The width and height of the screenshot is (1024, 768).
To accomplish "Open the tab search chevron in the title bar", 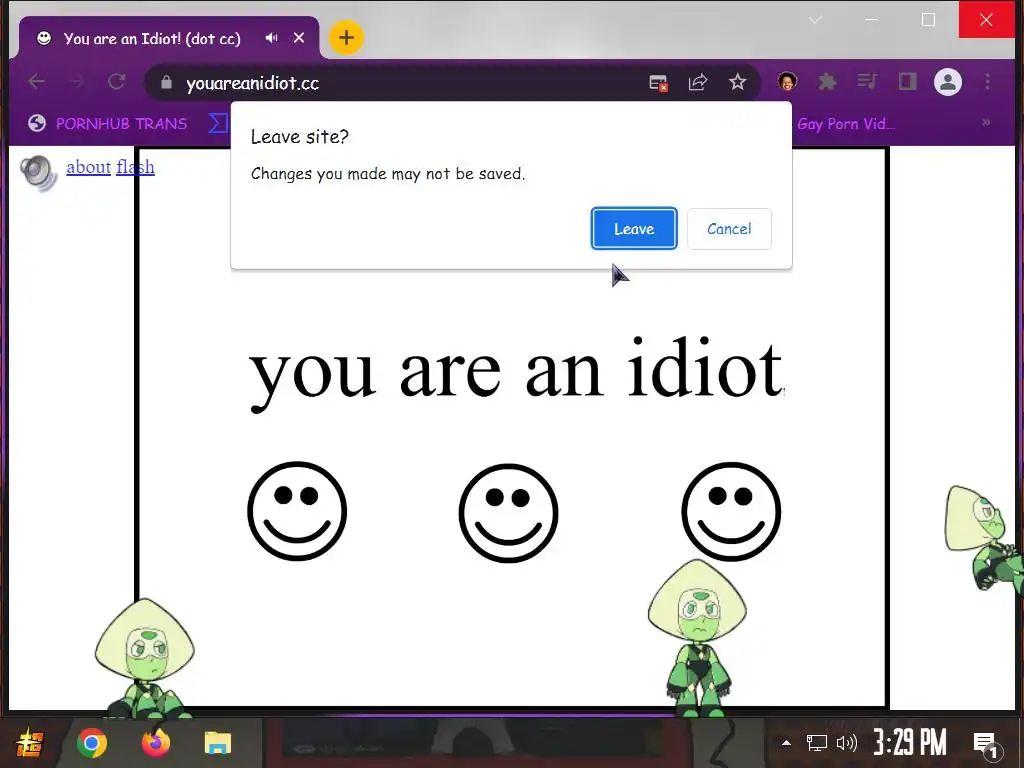I will point(815,20).
